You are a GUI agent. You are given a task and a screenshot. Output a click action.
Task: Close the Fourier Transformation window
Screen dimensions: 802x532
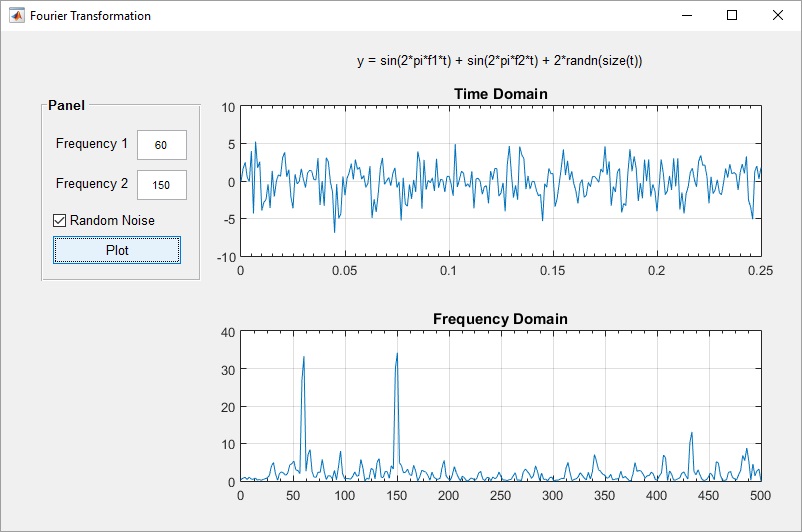point(778,16)
